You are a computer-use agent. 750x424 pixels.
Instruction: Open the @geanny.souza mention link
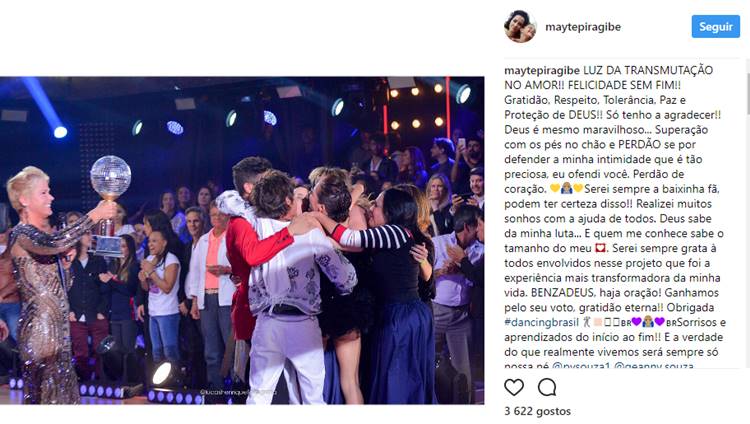pos(654,366)
